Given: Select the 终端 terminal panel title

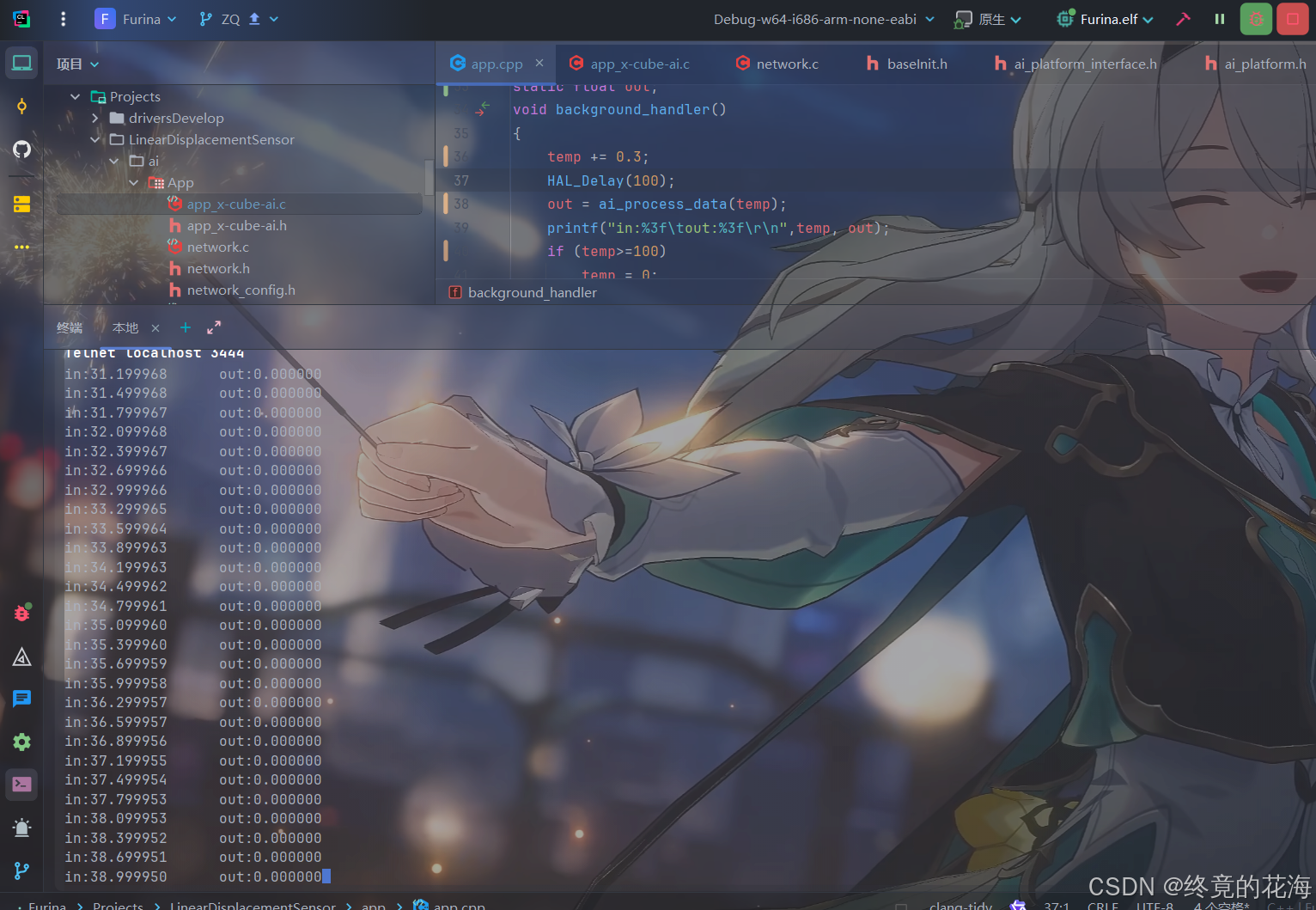Looking at the screenshot, I should point(70,327).
